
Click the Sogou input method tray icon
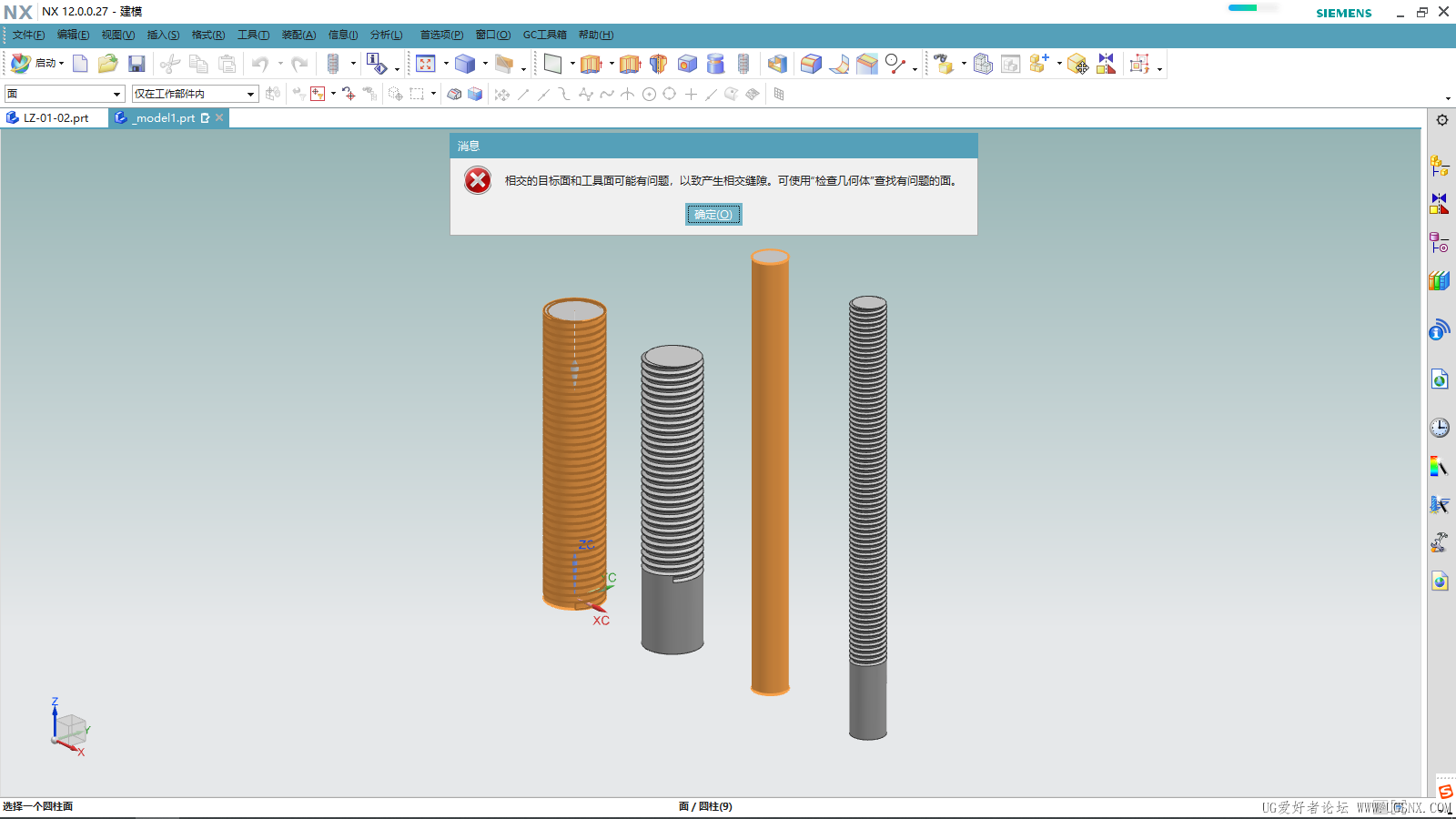pos(1445,792)
